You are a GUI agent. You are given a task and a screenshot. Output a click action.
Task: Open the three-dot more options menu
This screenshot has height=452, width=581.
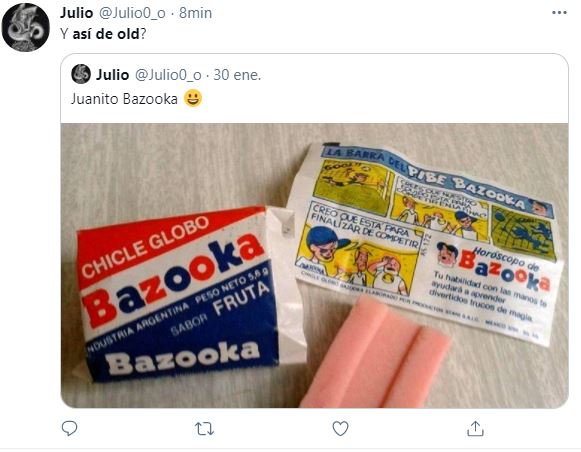[x=559, y=13]
